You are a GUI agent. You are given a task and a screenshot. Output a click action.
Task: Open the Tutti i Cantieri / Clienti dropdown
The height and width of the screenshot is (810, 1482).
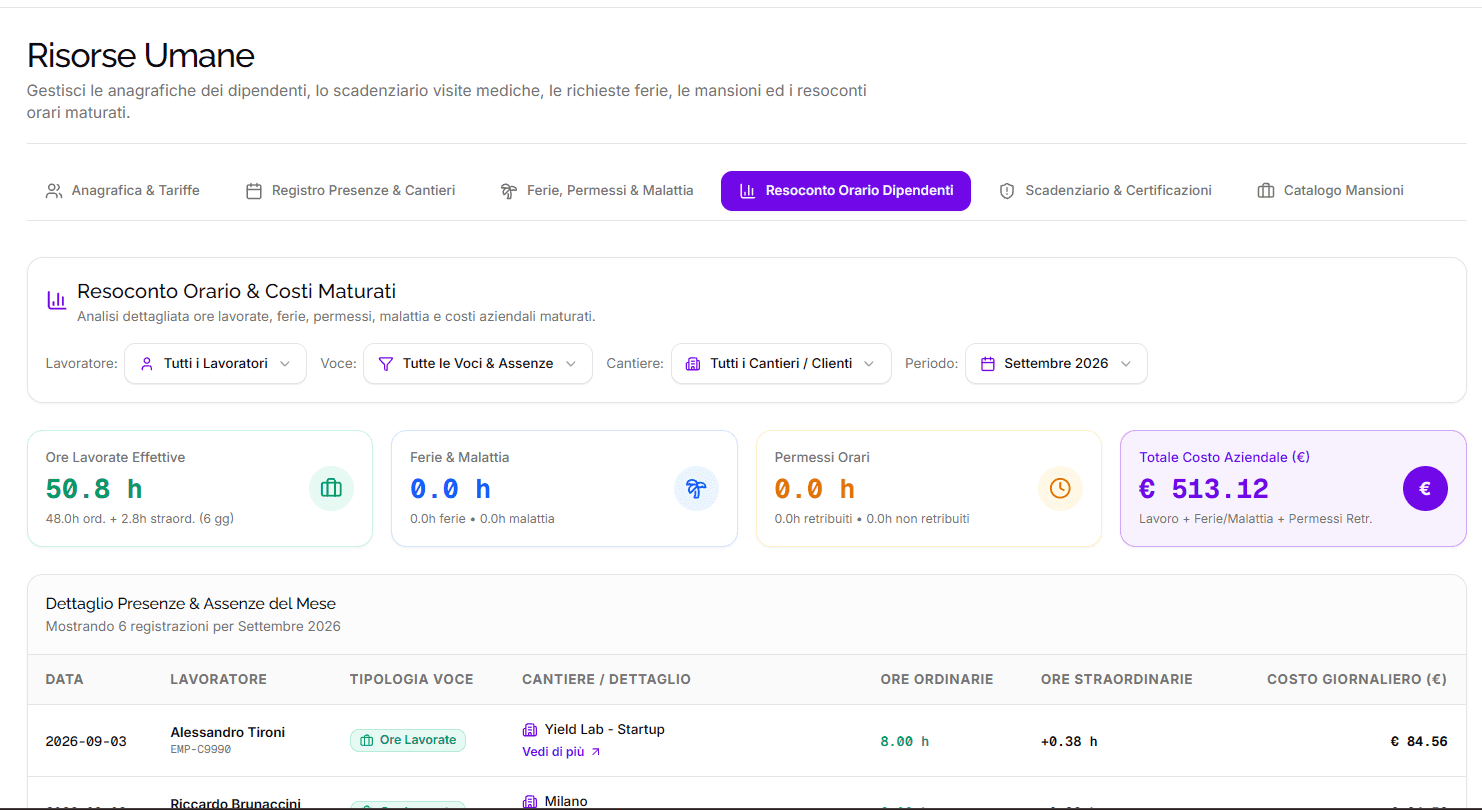tap(781, 364)
